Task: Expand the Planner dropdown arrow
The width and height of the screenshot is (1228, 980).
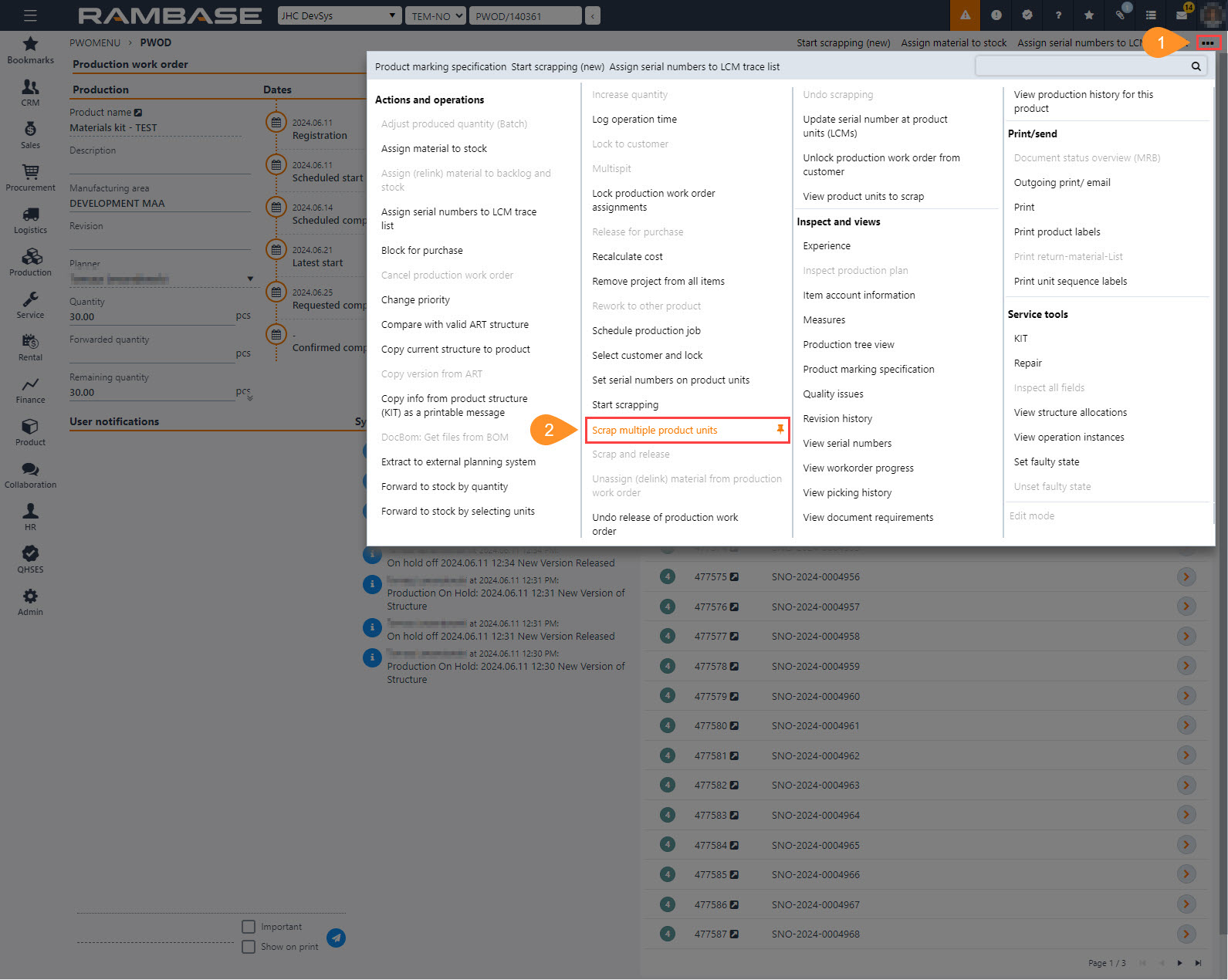Action: (x=250, y=279)
